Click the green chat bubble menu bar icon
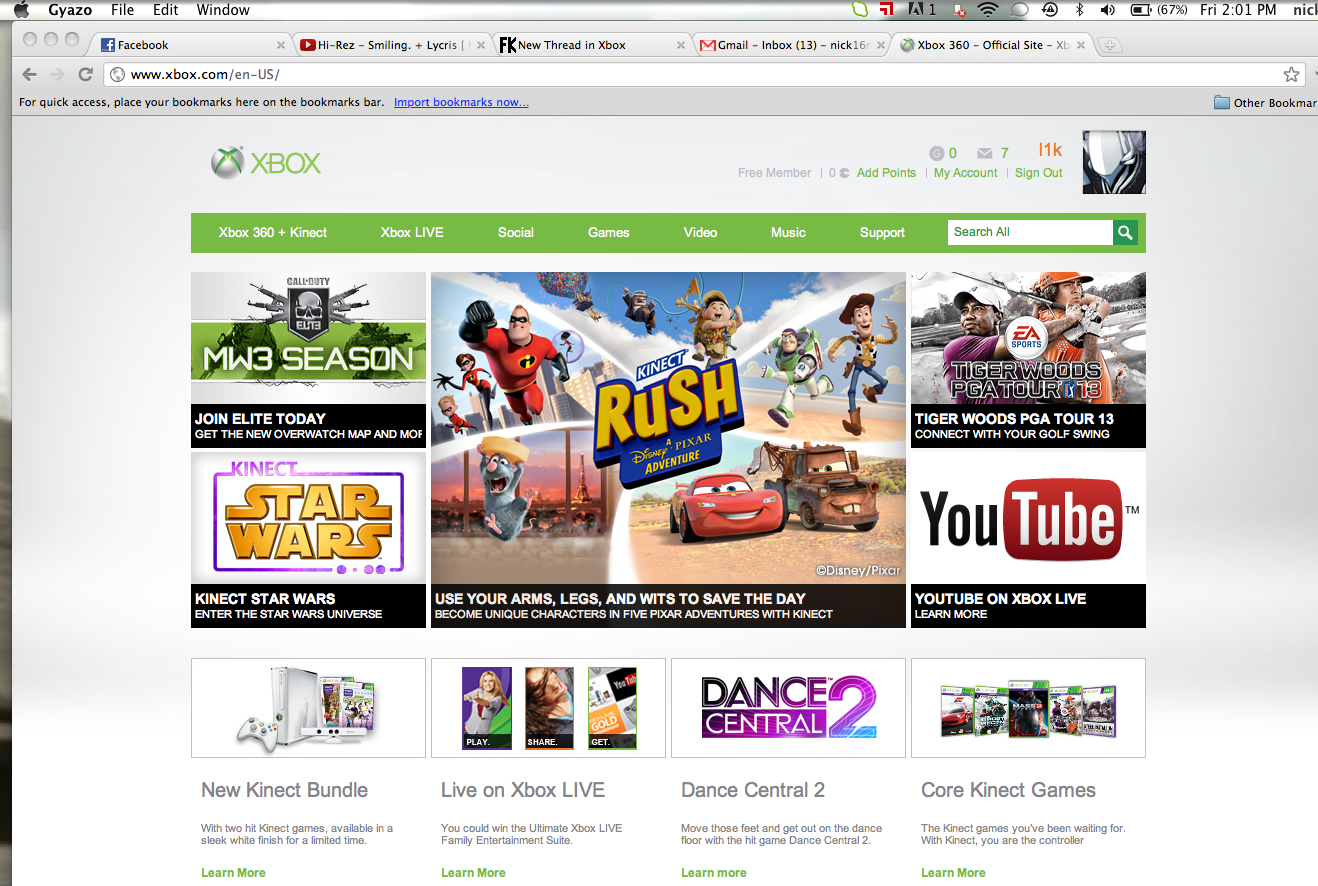The image size is (1318, 886). click(860, 10)
